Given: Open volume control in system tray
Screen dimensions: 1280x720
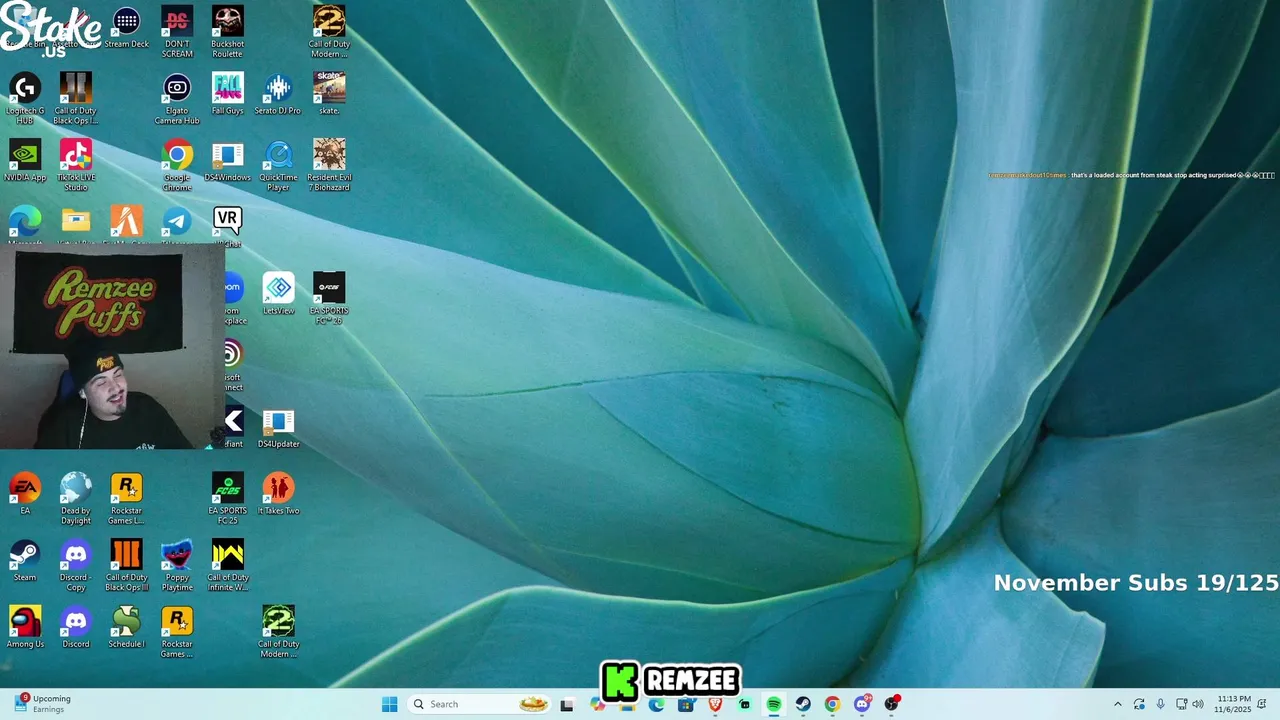Looking at the screenshot, I should pos(1198,704).
